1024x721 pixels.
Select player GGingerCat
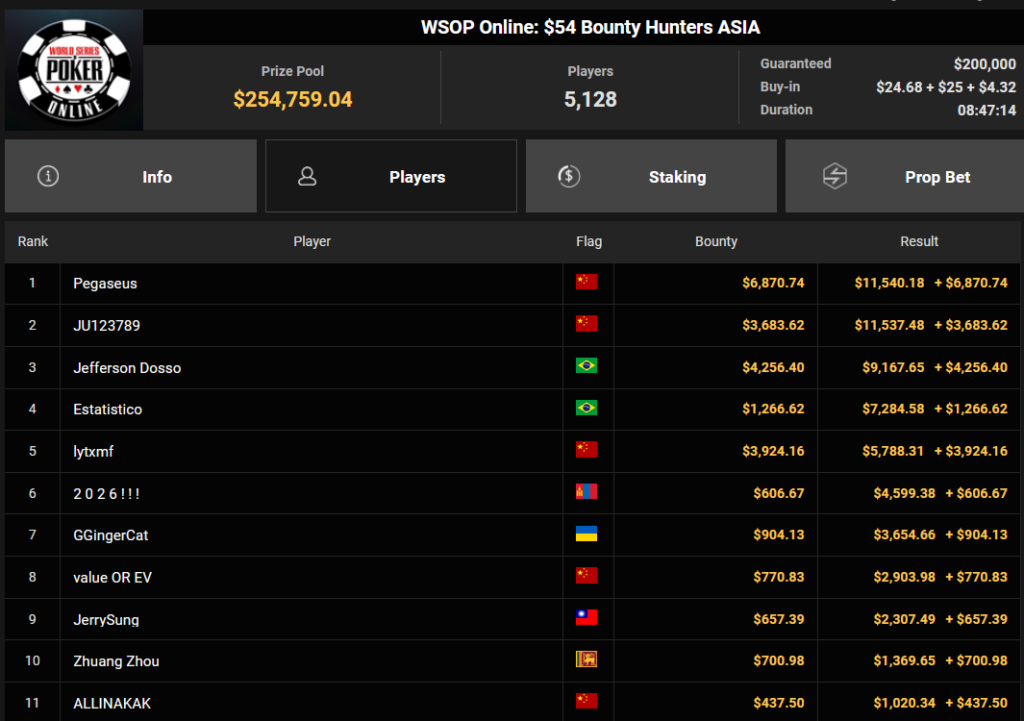[110, 536]
